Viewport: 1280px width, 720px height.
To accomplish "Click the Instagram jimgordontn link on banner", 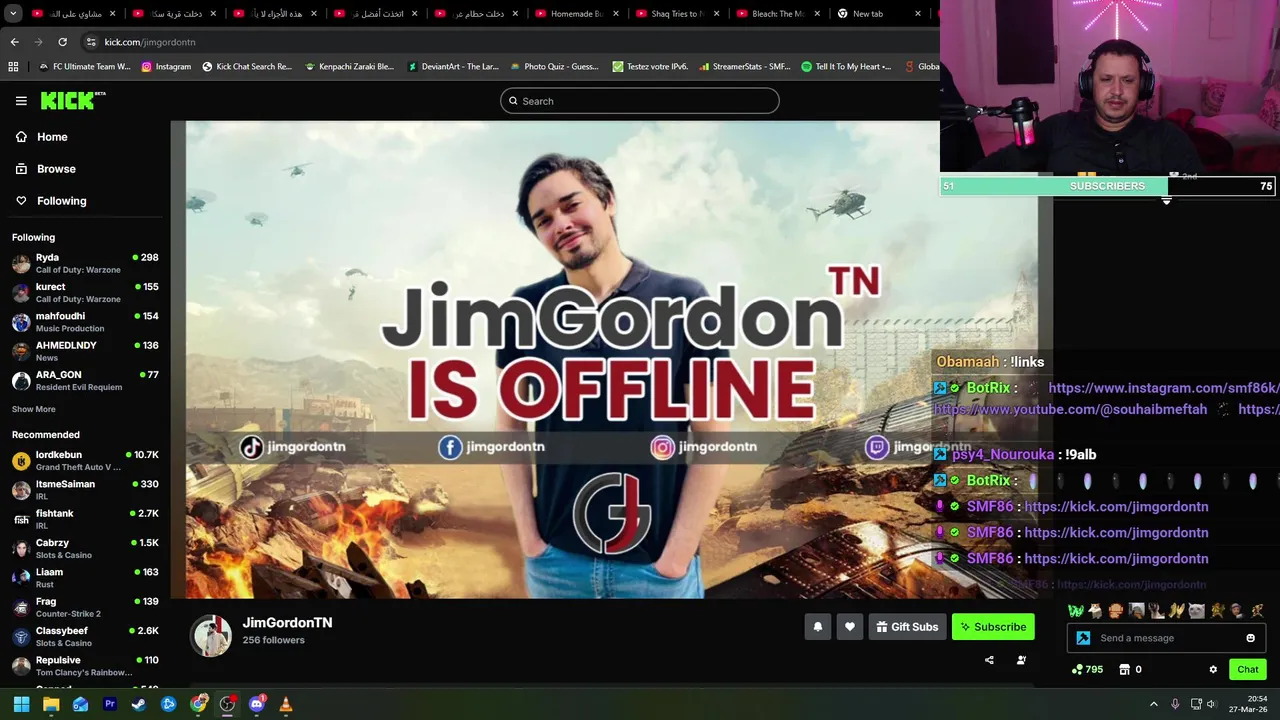I will point(704,447).
